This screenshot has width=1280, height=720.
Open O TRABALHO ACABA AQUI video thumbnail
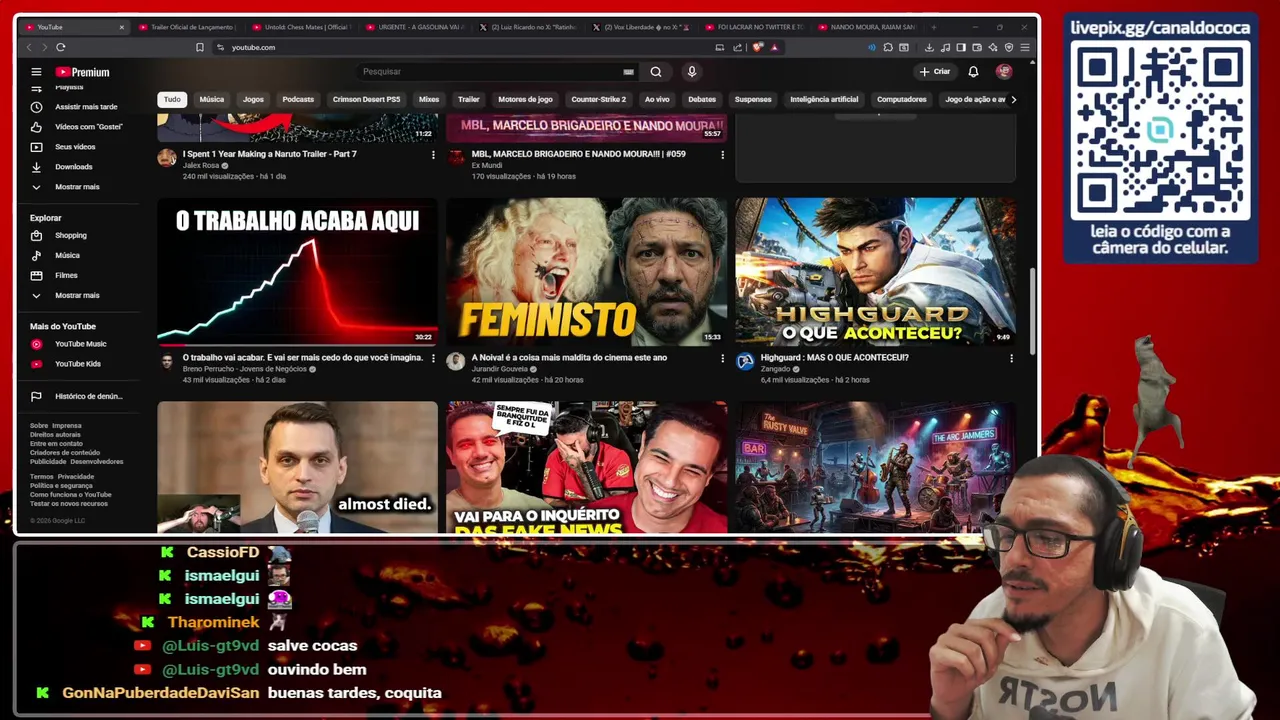tap(297, 271)
